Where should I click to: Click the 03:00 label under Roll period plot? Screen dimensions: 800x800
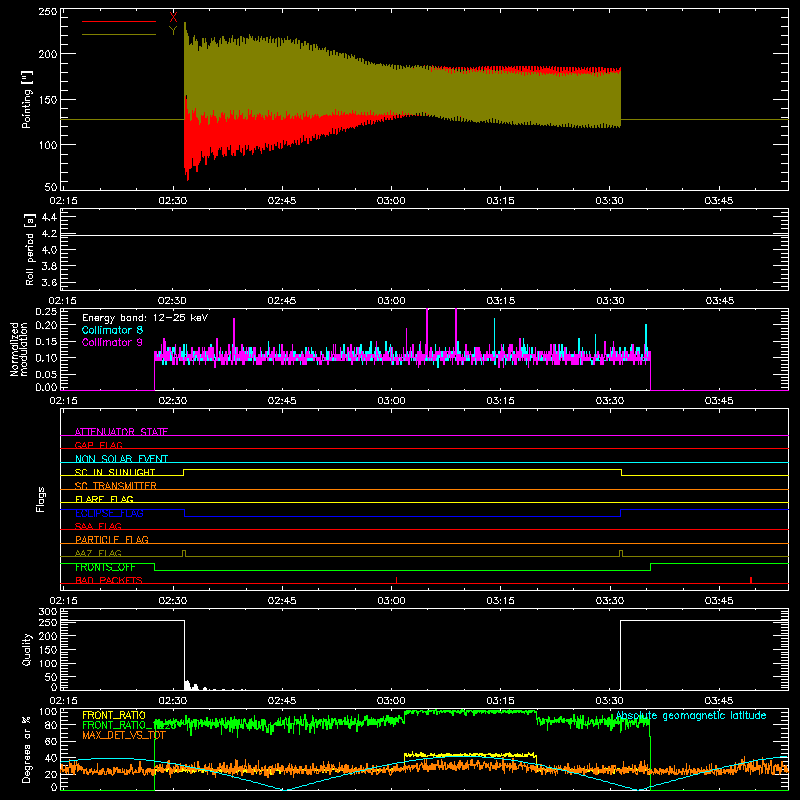pyautogui.click(x=391, y=301)
